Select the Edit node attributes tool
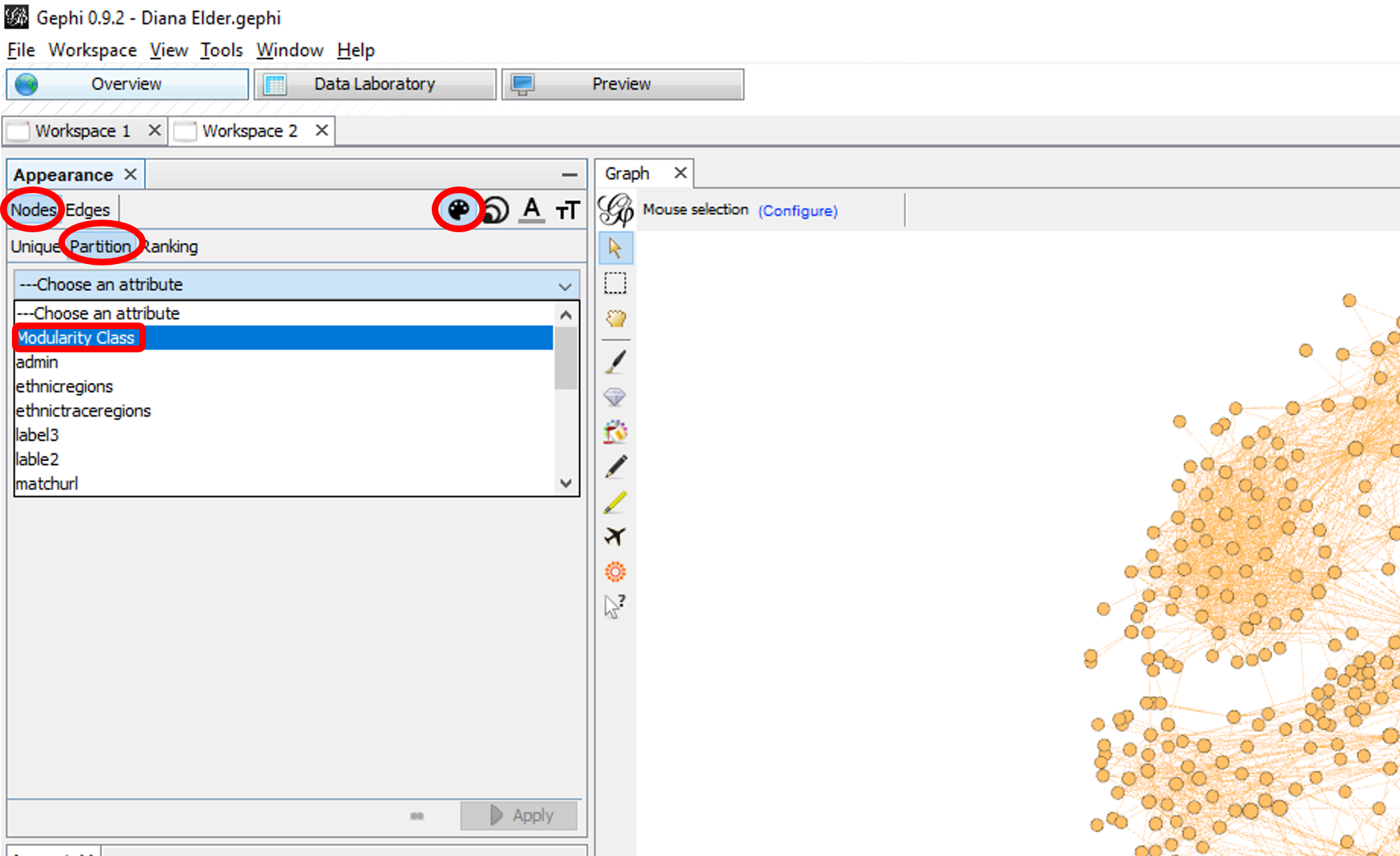Image resolution: width=1400 pixels, height=856 pixels. 615,606
